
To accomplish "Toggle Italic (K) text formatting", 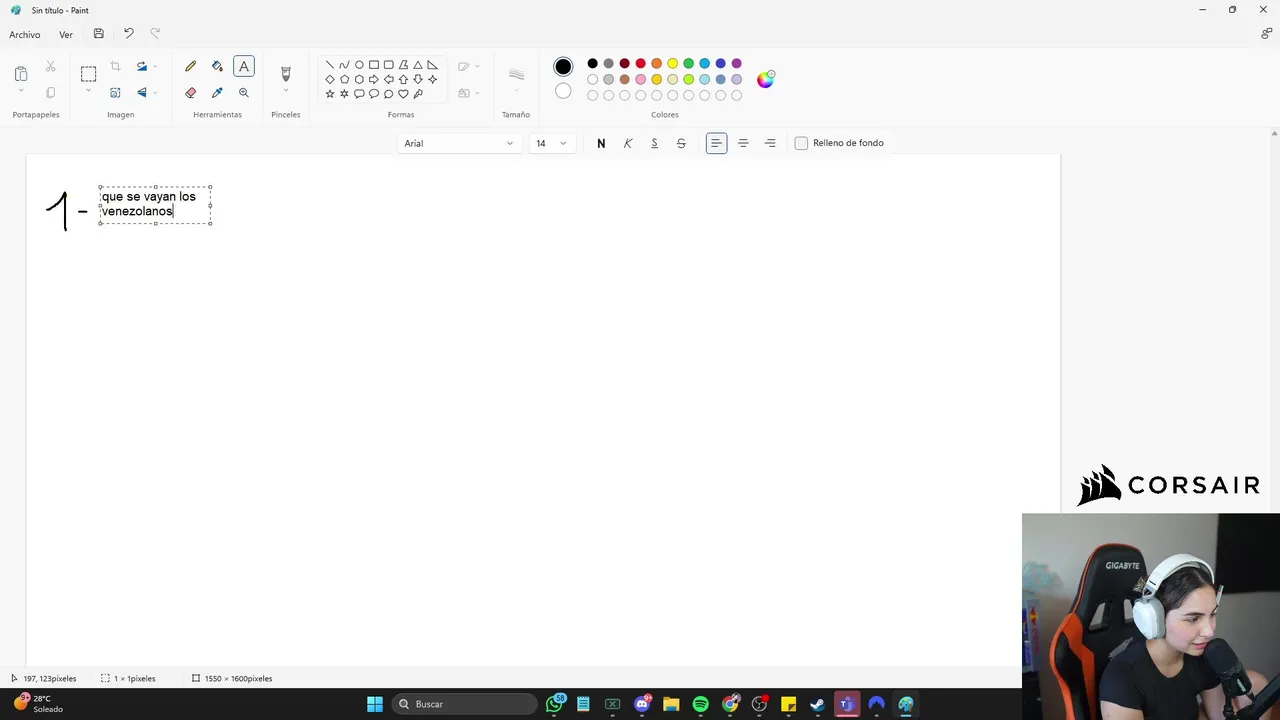I will (x=628, y=143).
